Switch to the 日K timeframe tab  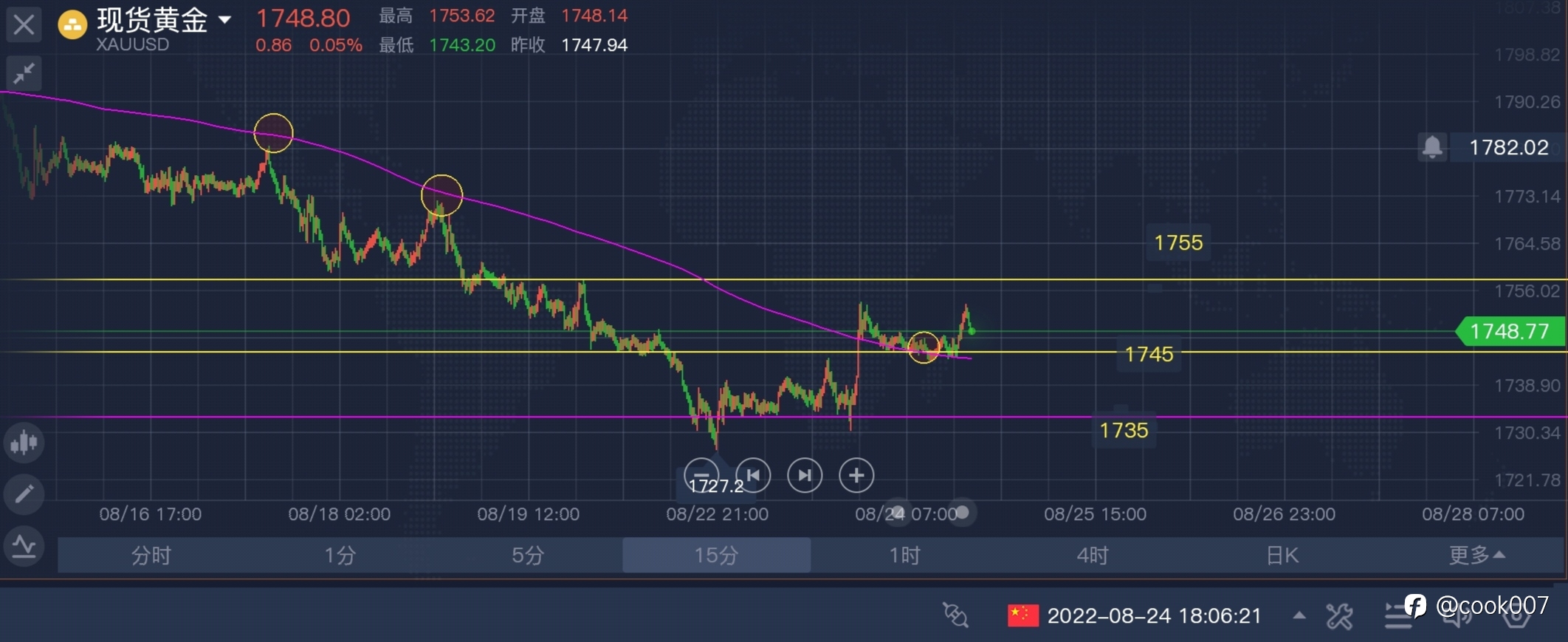coord(1282,555)
